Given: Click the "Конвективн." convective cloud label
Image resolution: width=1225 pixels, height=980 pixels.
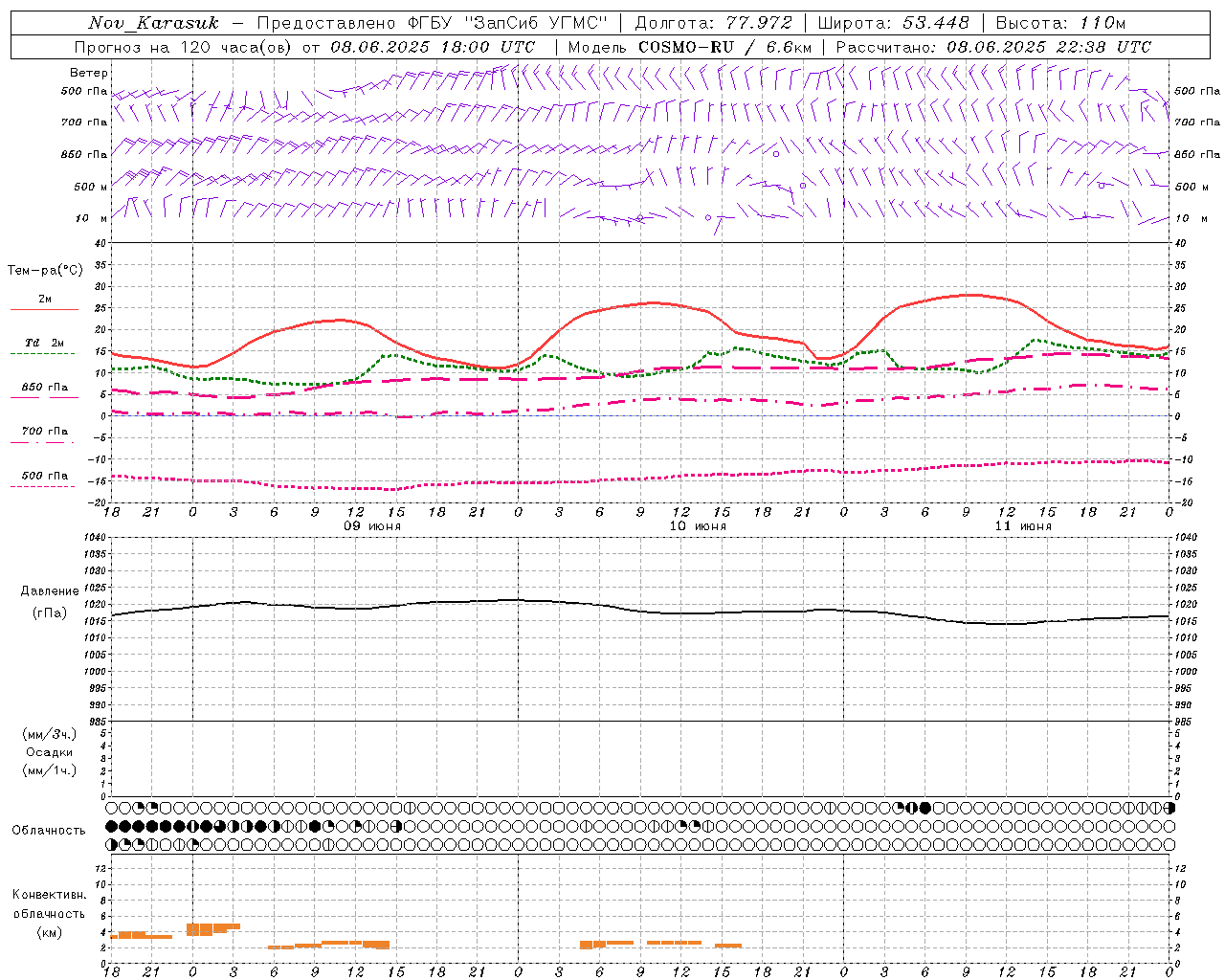Looking at the screenshot, I should coord(49,895).
